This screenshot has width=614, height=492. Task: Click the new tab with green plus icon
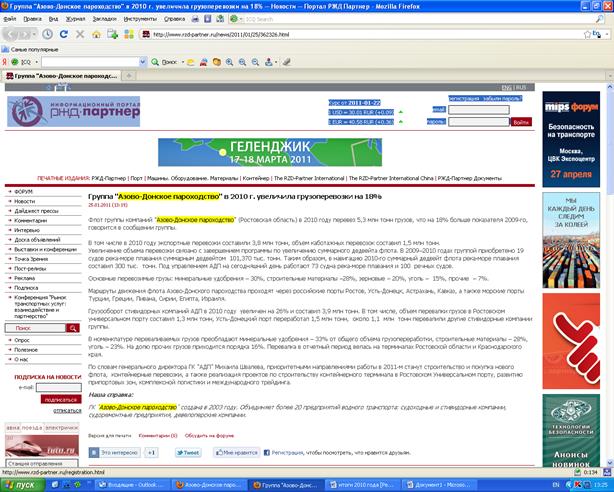[113, 34]
